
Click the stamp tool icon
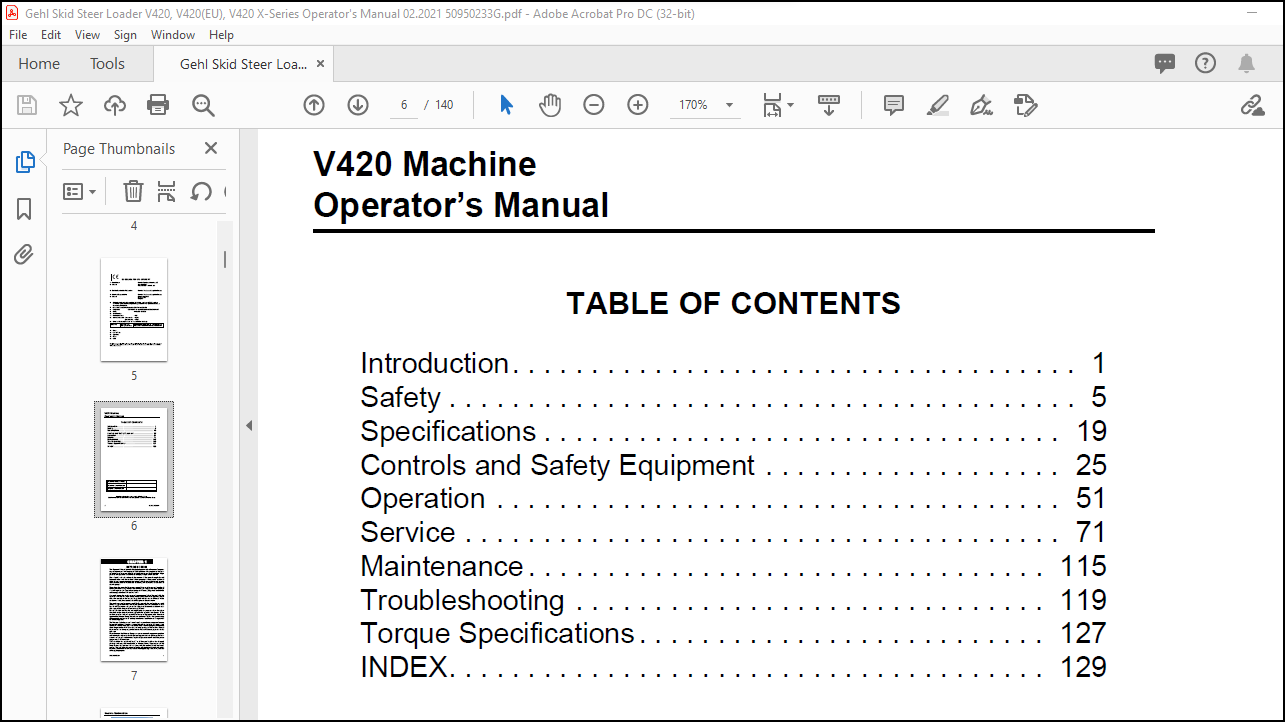tap(1026, 105)
